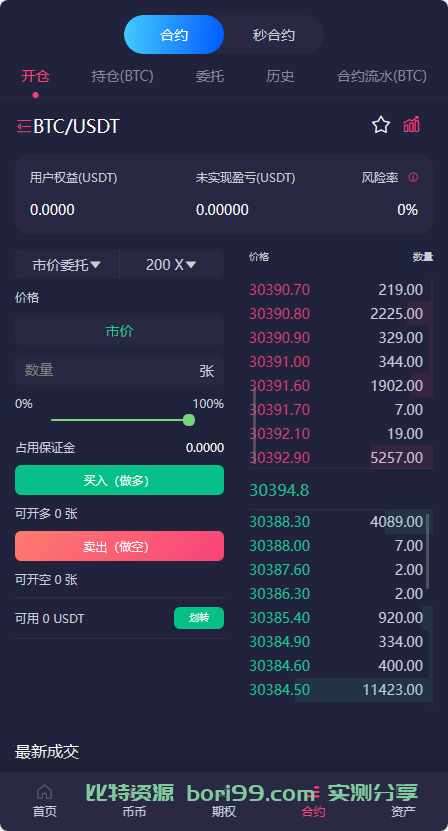Select bid price 30384.90
Viewport: 448px width, 831px height.
(279, 642)
